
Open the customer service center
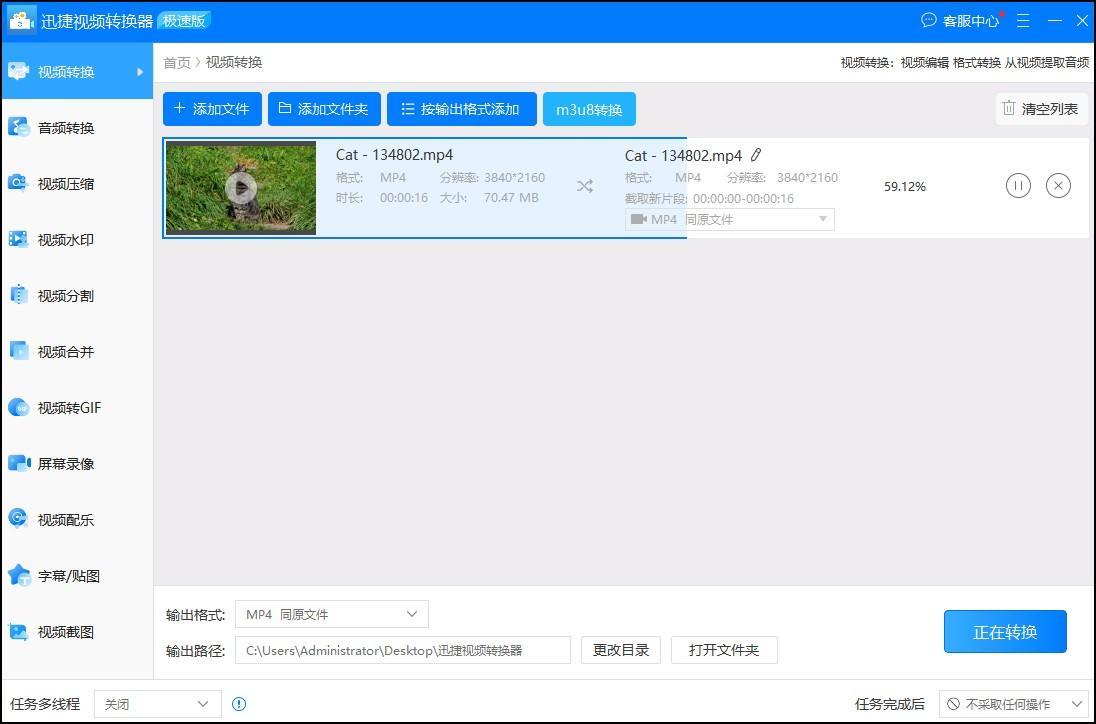(960, 21)
